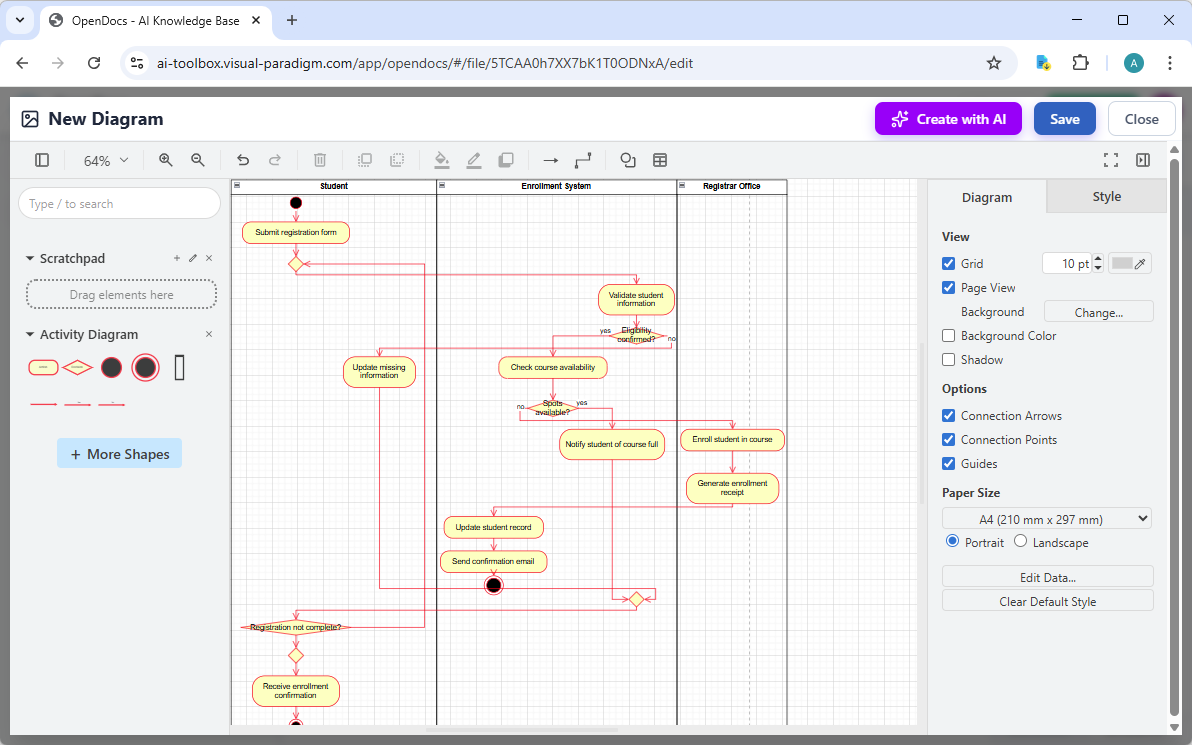
Task: Disable the Guides checkbox
Action: click(948, 463)
